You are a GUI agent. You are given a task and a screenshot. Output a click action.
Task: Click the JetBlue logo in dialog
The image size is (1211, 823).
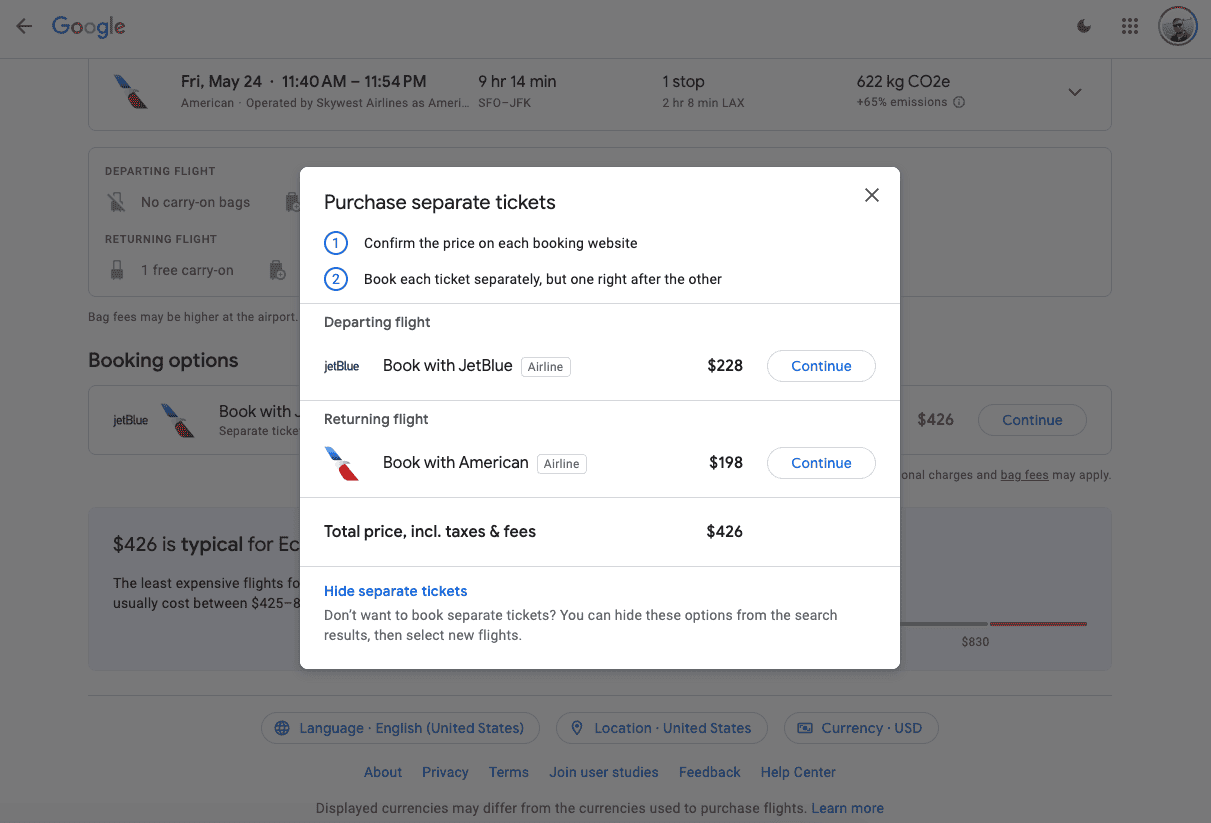(x=342, y=366)
